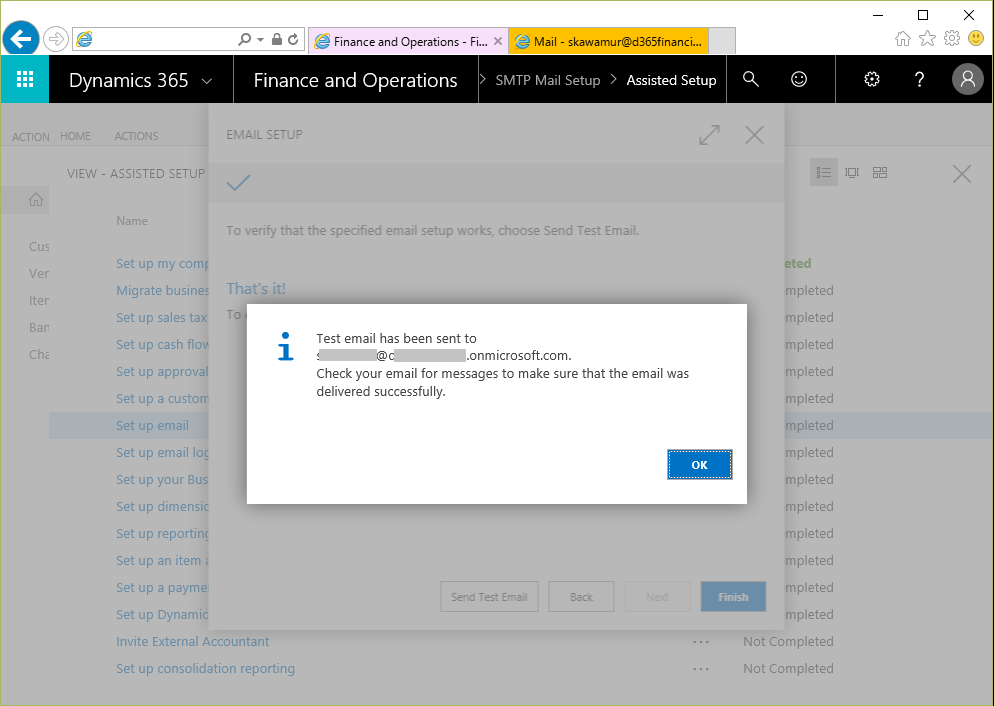
Task: Open more options for consolidation reporting
Action: [701, 669]
